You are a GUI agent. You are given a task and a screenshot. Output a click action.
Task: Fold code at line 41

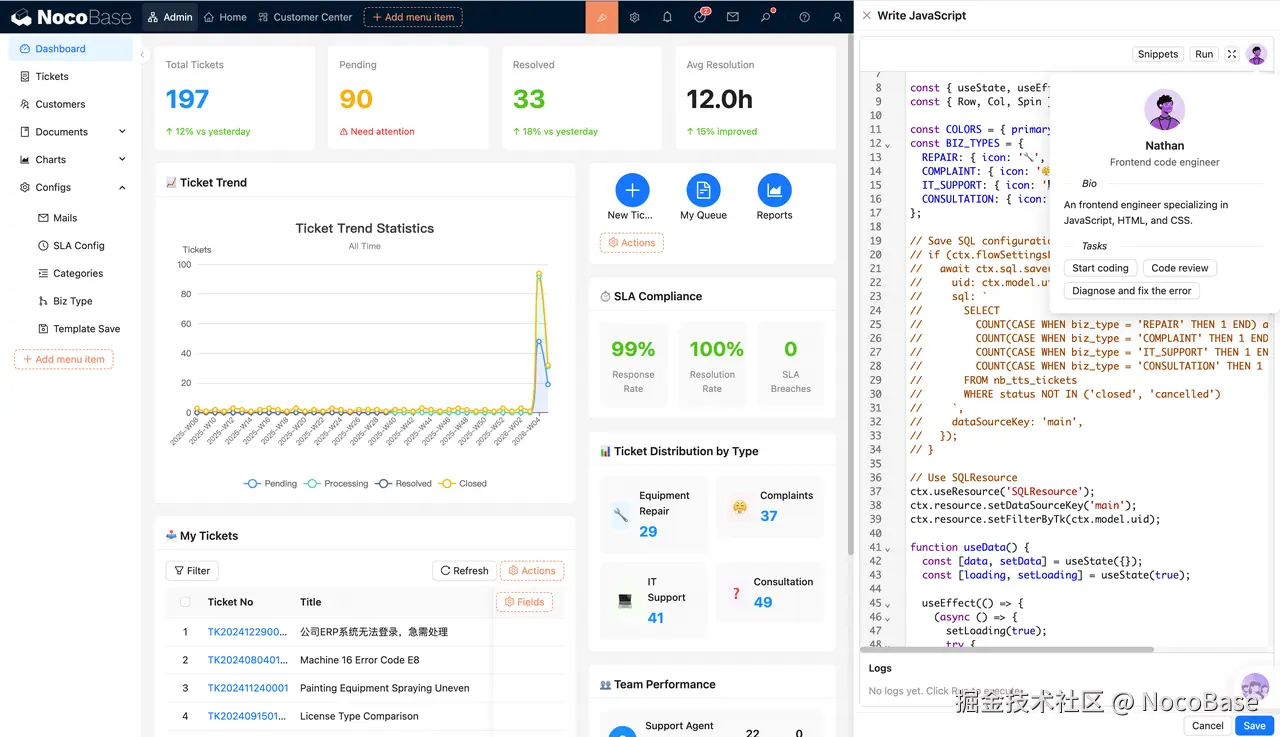pos(888,548)
